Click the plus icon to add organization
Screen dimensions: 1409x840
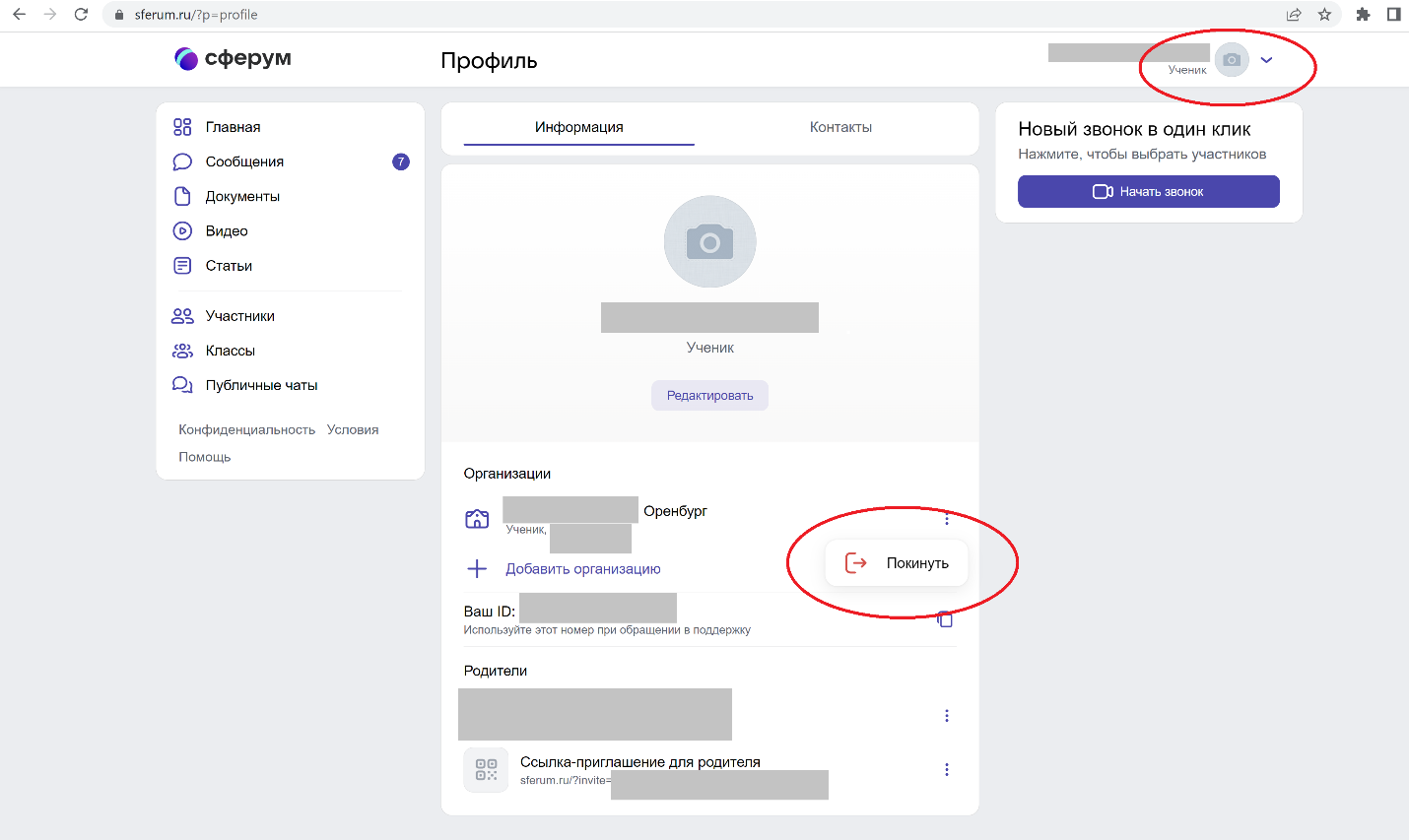(x=477, y=568)
